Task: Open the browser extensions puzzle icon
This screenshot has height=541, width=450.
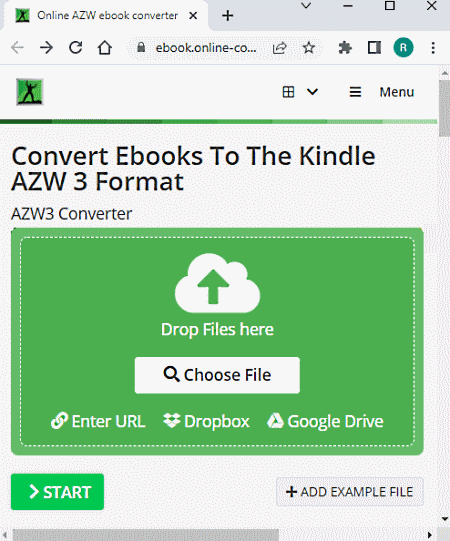Action: coord(345,48)
